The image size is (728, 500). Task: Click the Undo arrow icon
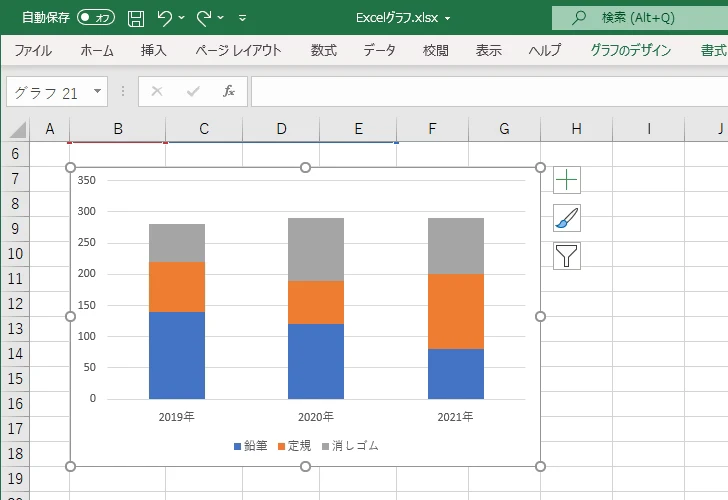click(x=164, y=18)
